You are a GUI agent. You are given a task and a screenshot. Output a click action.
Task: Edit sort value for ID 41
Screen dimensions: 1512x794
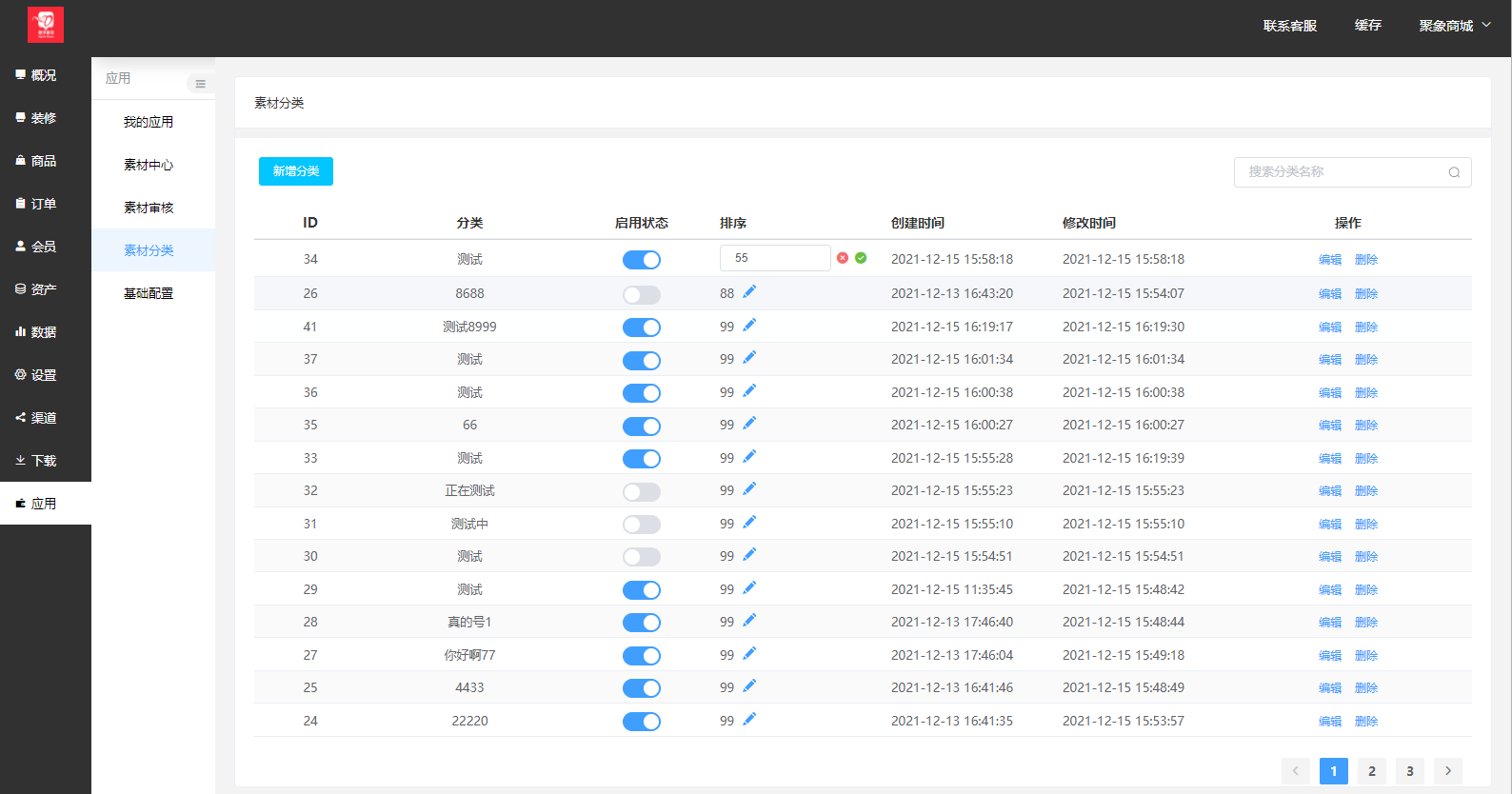(749, 325)
